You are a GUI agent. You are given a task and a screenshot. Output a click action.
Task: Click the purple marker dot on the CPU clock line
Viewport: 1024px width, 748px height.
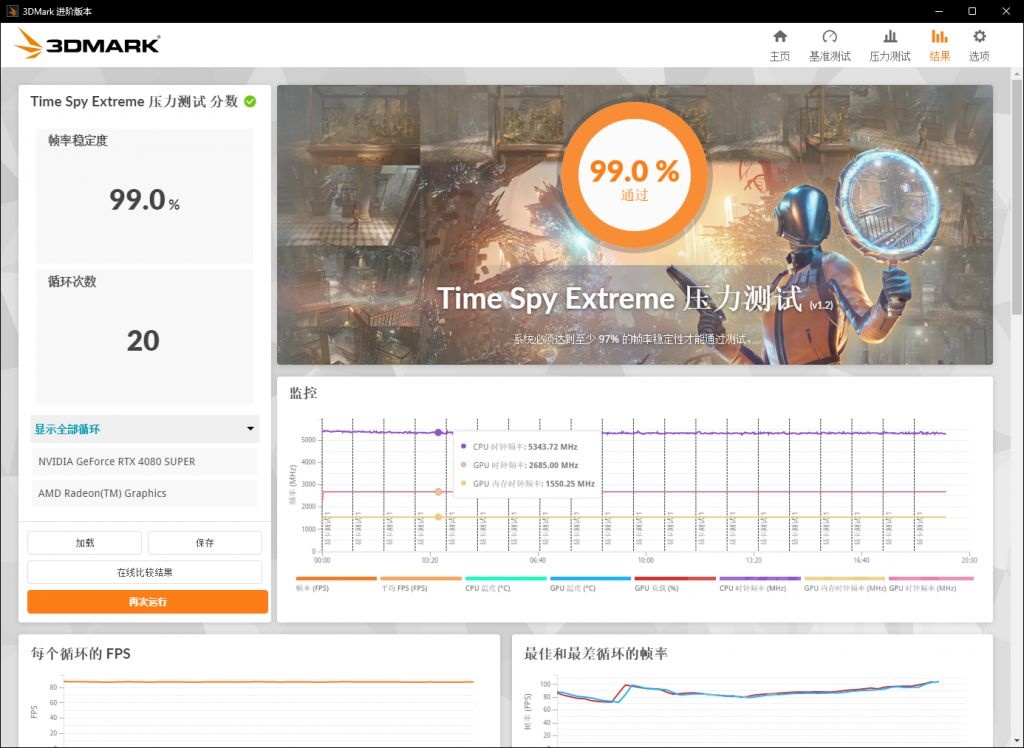(437, 433)
